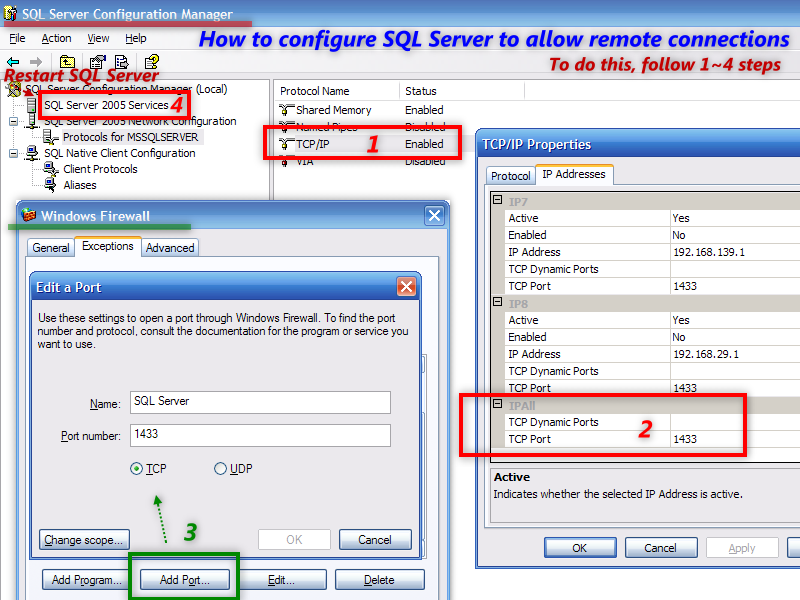Select Client Protocols tree item
This screenshot has height=600, width=800.
[101, 169]
